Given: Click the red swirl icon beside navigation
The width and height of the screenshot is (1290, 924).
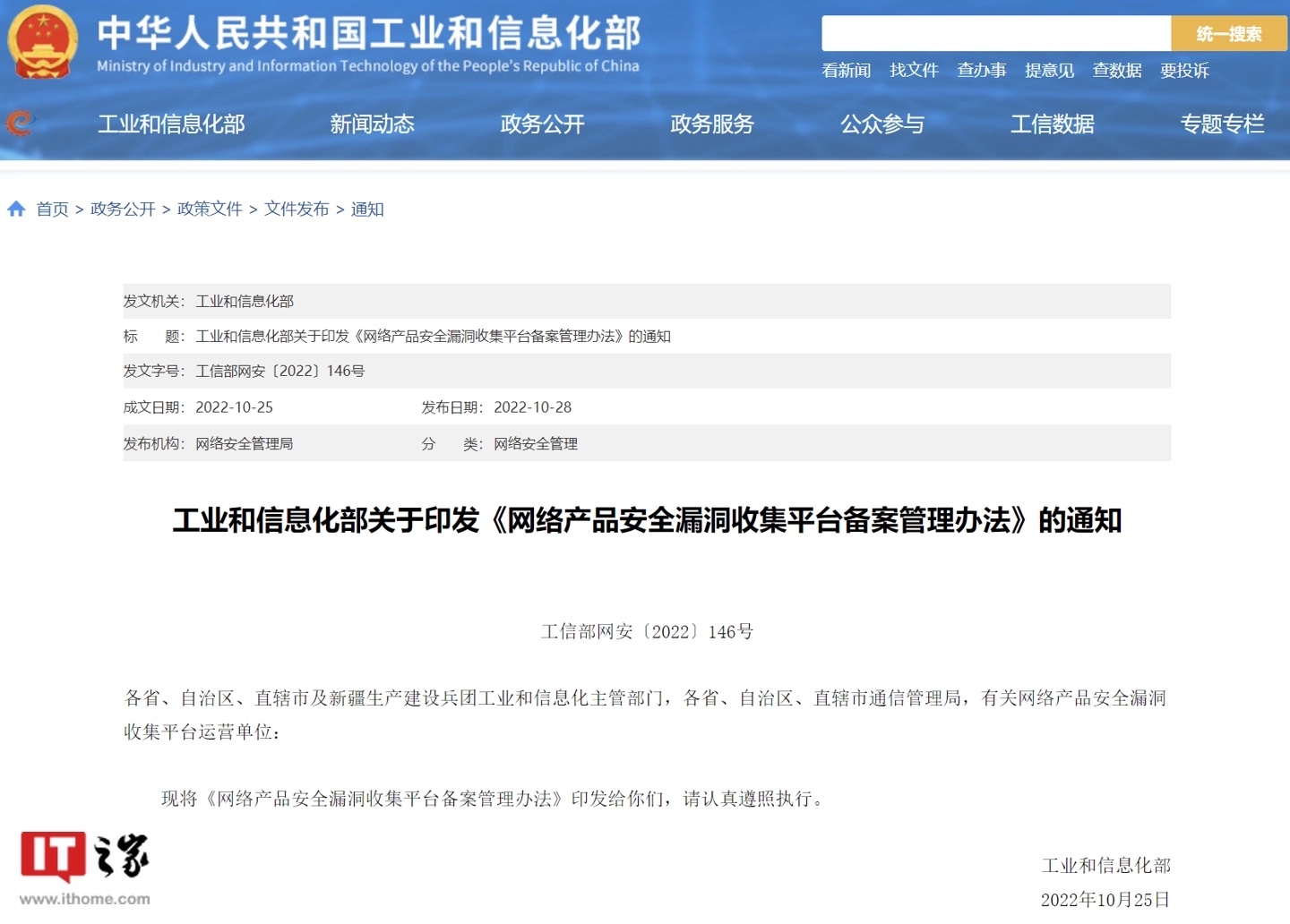Looking at the screenshot, I should [x=19, y=123].
